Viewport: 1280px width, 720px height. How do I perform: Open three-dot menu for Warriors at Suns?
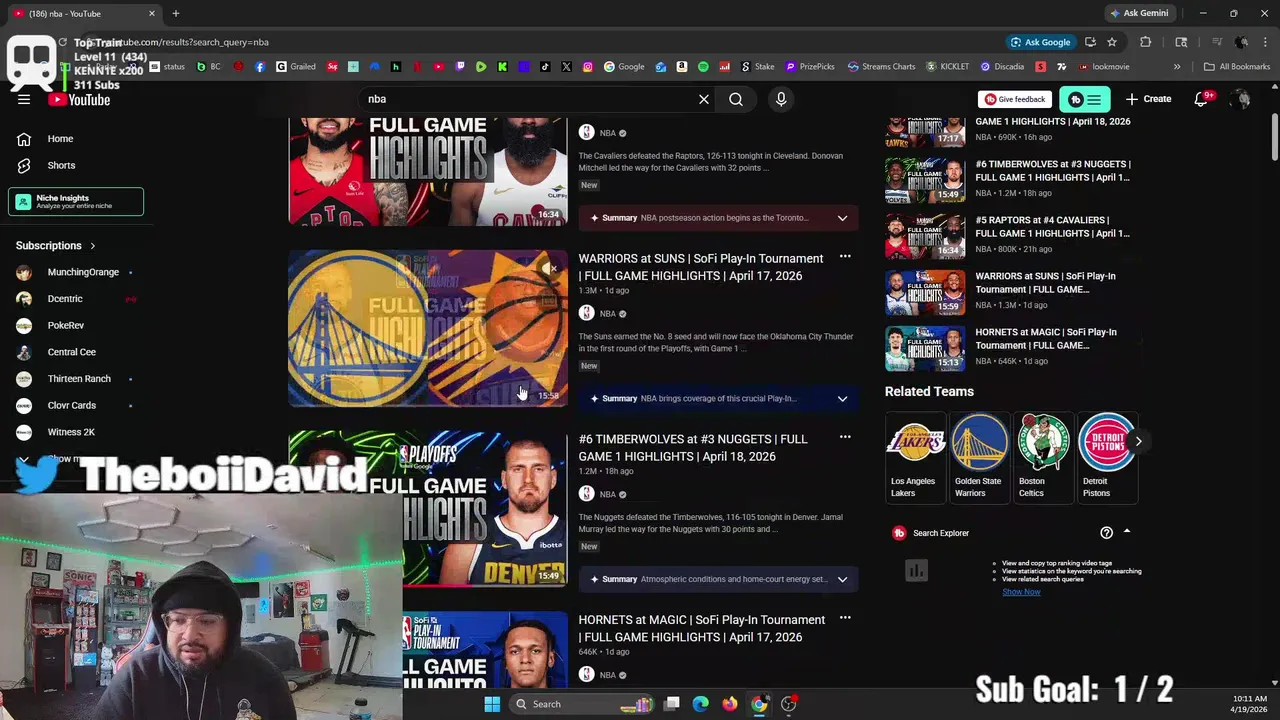click(x=845, y=257)
